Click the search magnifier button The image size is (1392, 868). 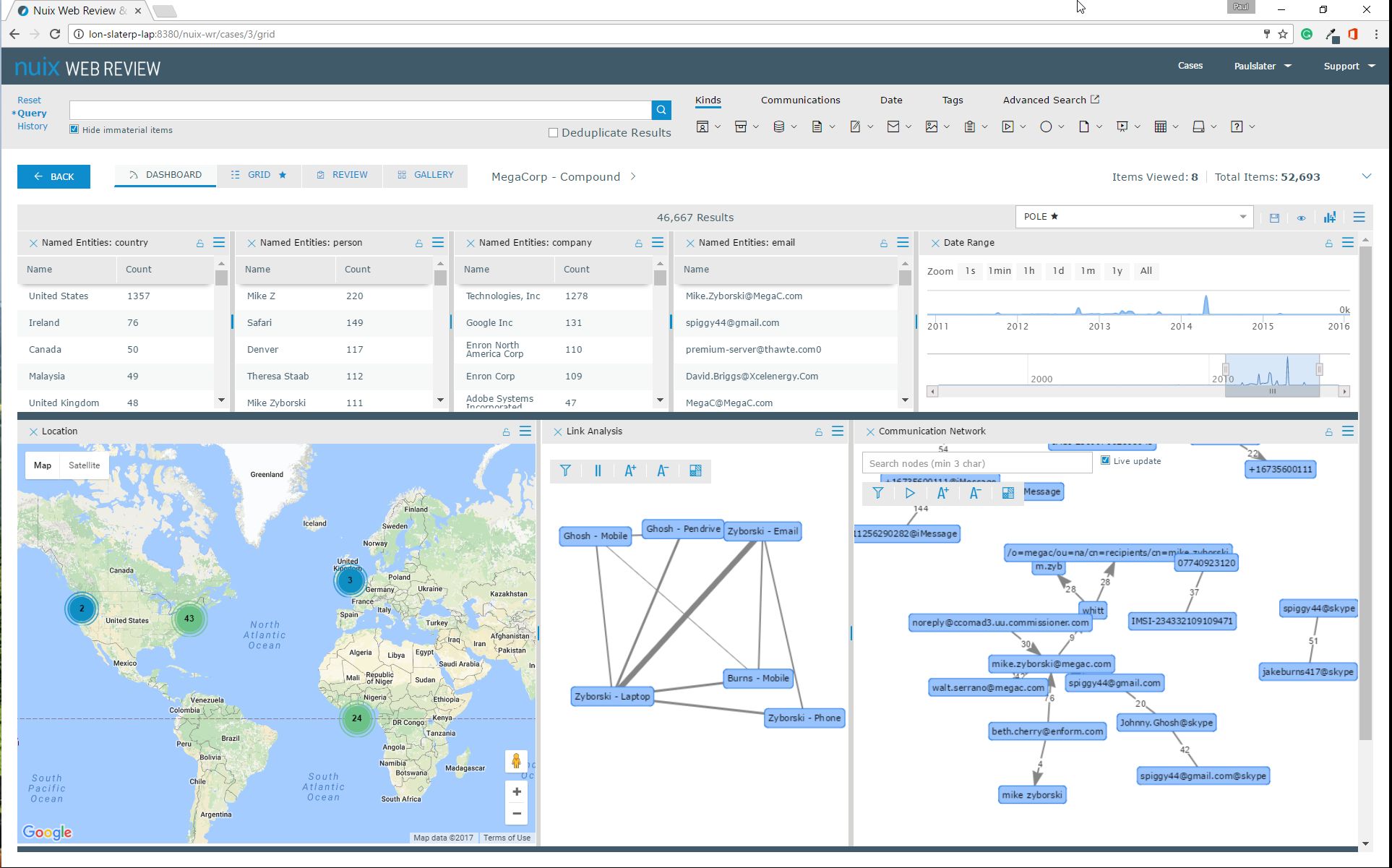(661, 110)
